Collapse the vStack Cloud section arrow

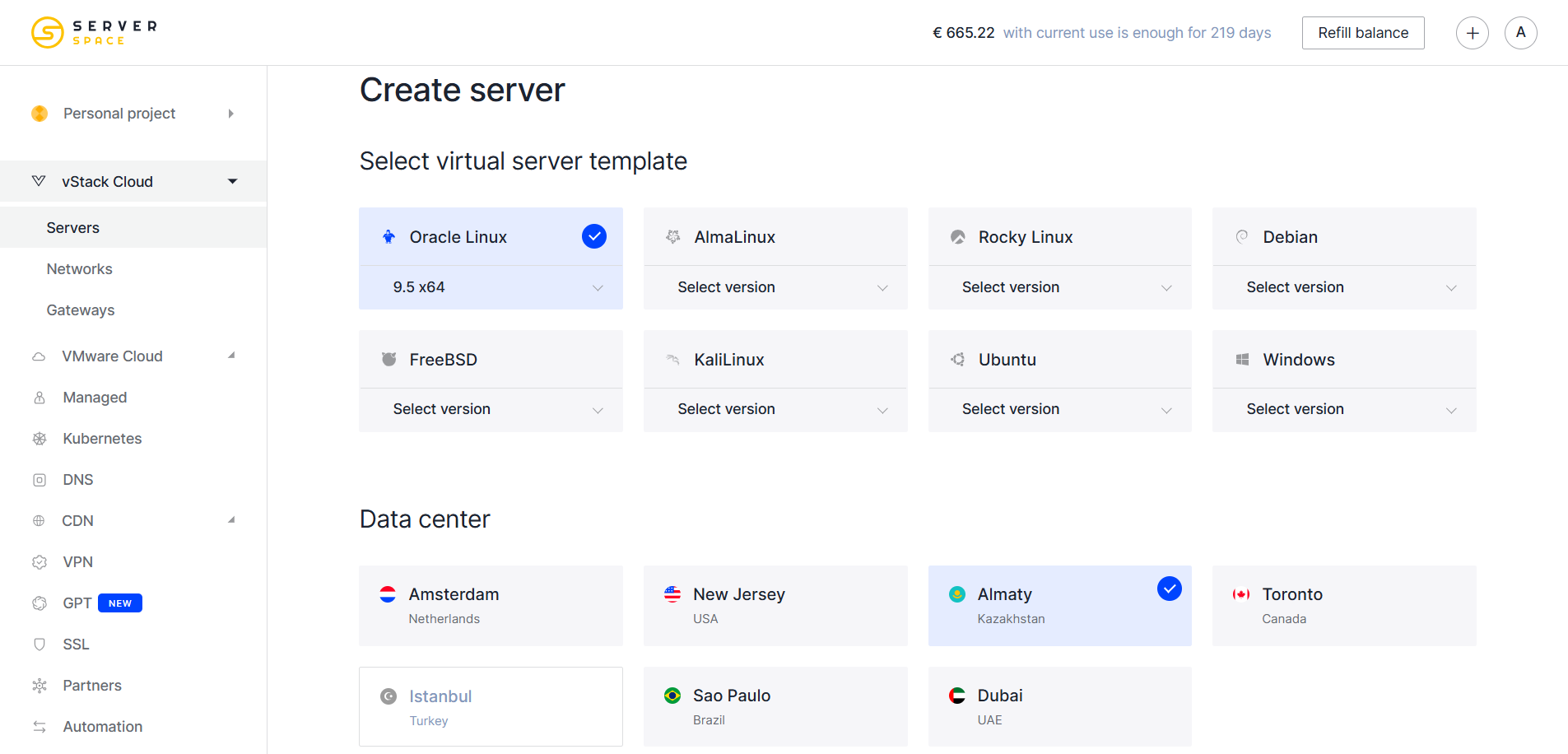click(233, 181)
